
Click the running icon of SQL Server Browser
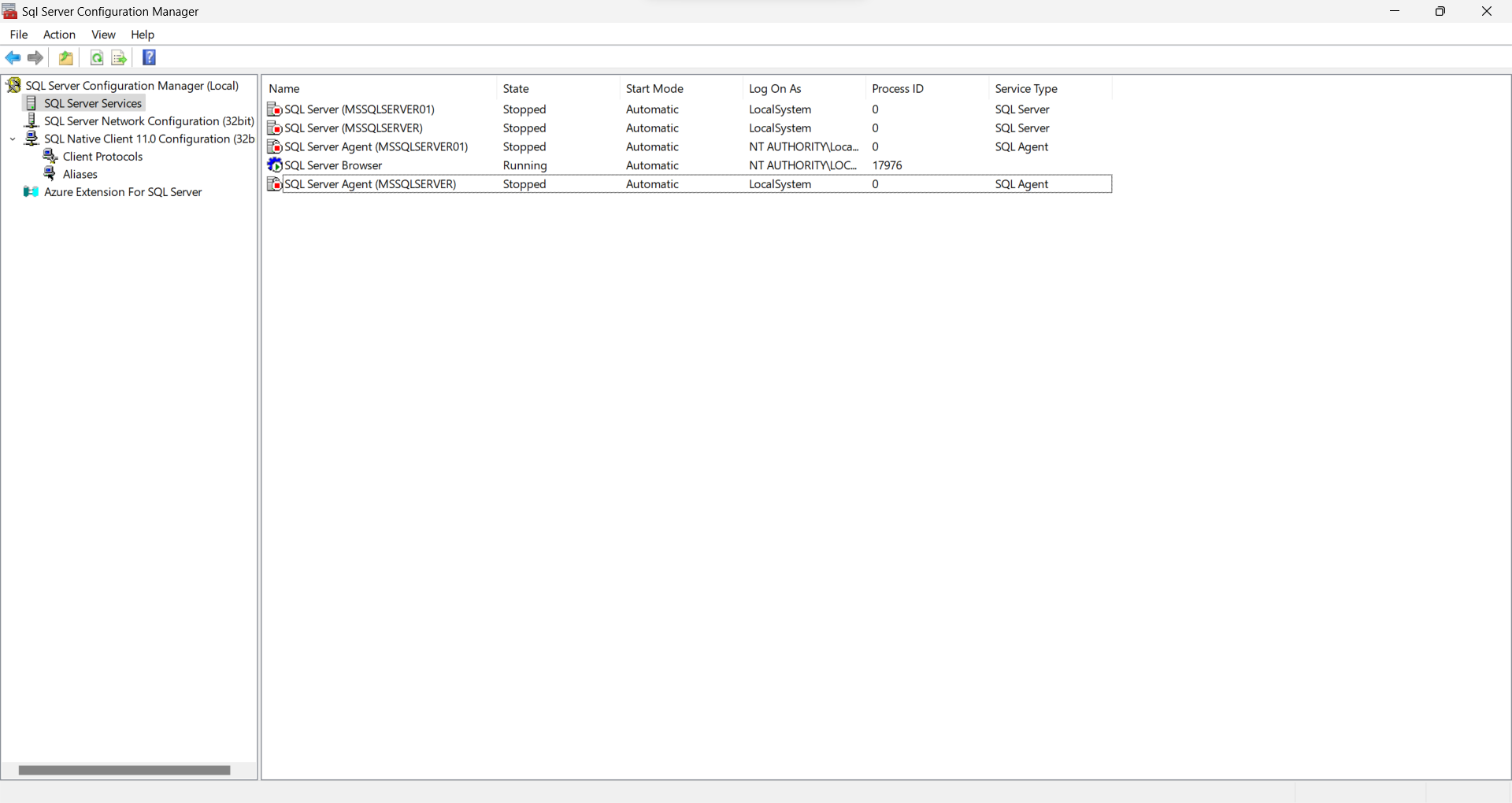click(275, 165)
